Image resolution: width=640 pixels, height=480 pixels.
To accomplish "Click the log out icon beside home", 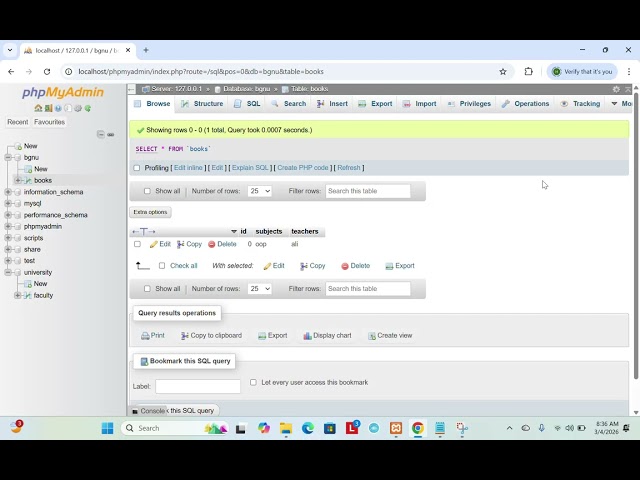I will pos(48,108).
